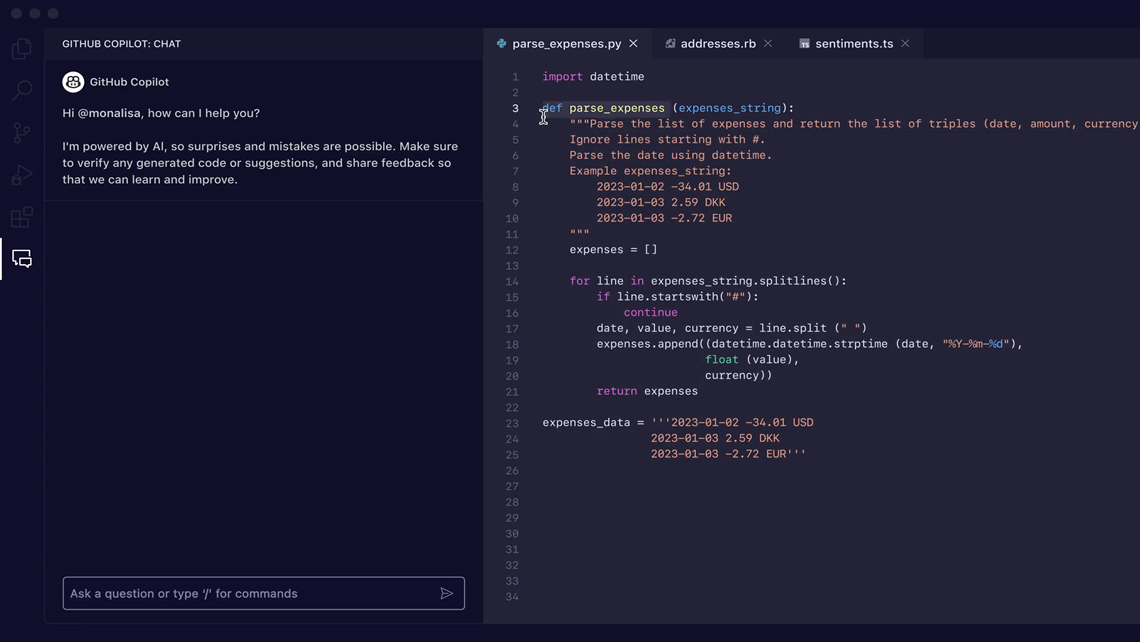1140x642 pixels.
Task: Switch to the parse_expenses.py tab
Action: [567, 44]
